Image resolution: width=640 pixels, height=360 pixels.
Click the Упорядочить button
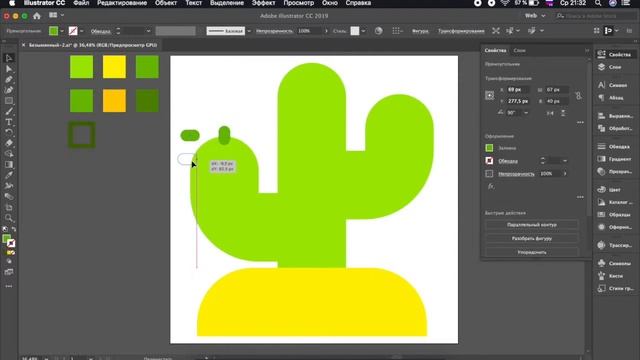531,252
